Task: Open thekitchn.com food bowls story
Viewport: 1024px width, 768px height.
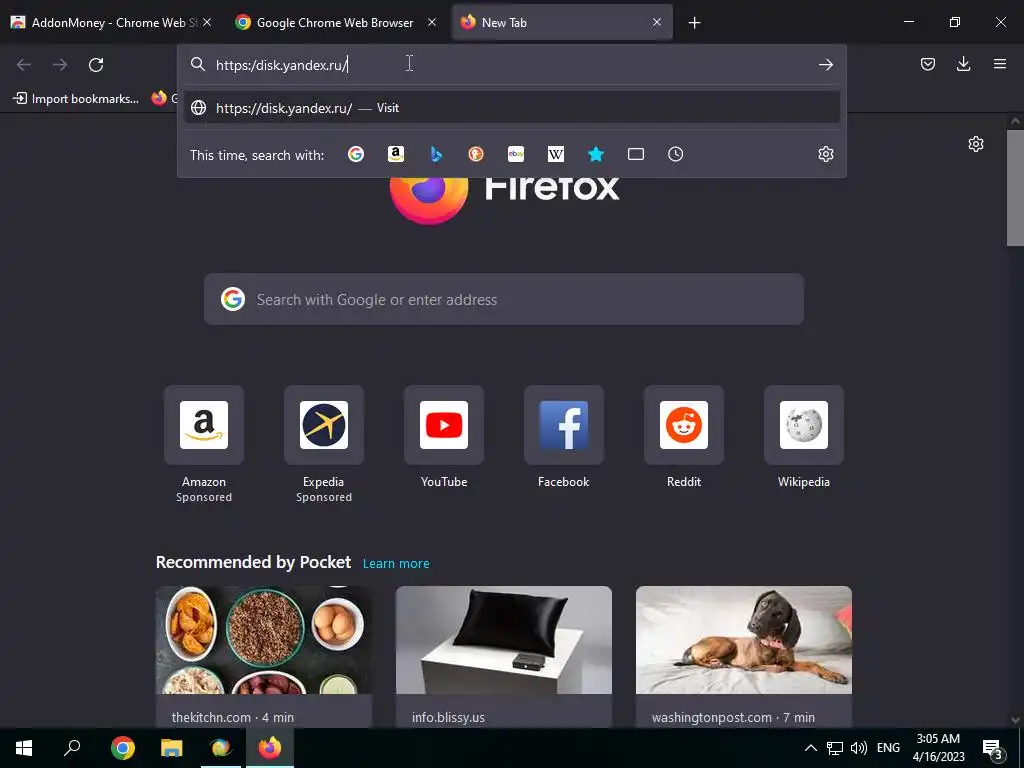Action: (x=264, y=656)
